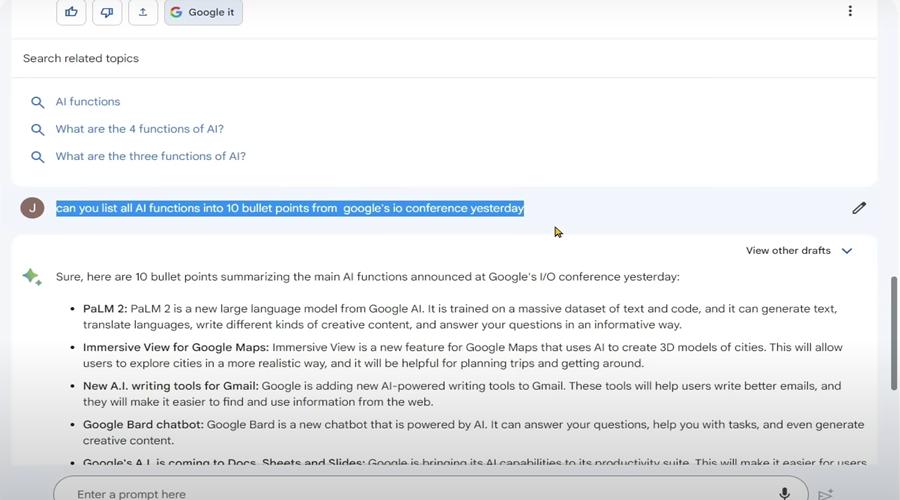Viewport: 900px width, 500px height.
Task: Click search icon beside 4 functions question
Action: [37, 130]
